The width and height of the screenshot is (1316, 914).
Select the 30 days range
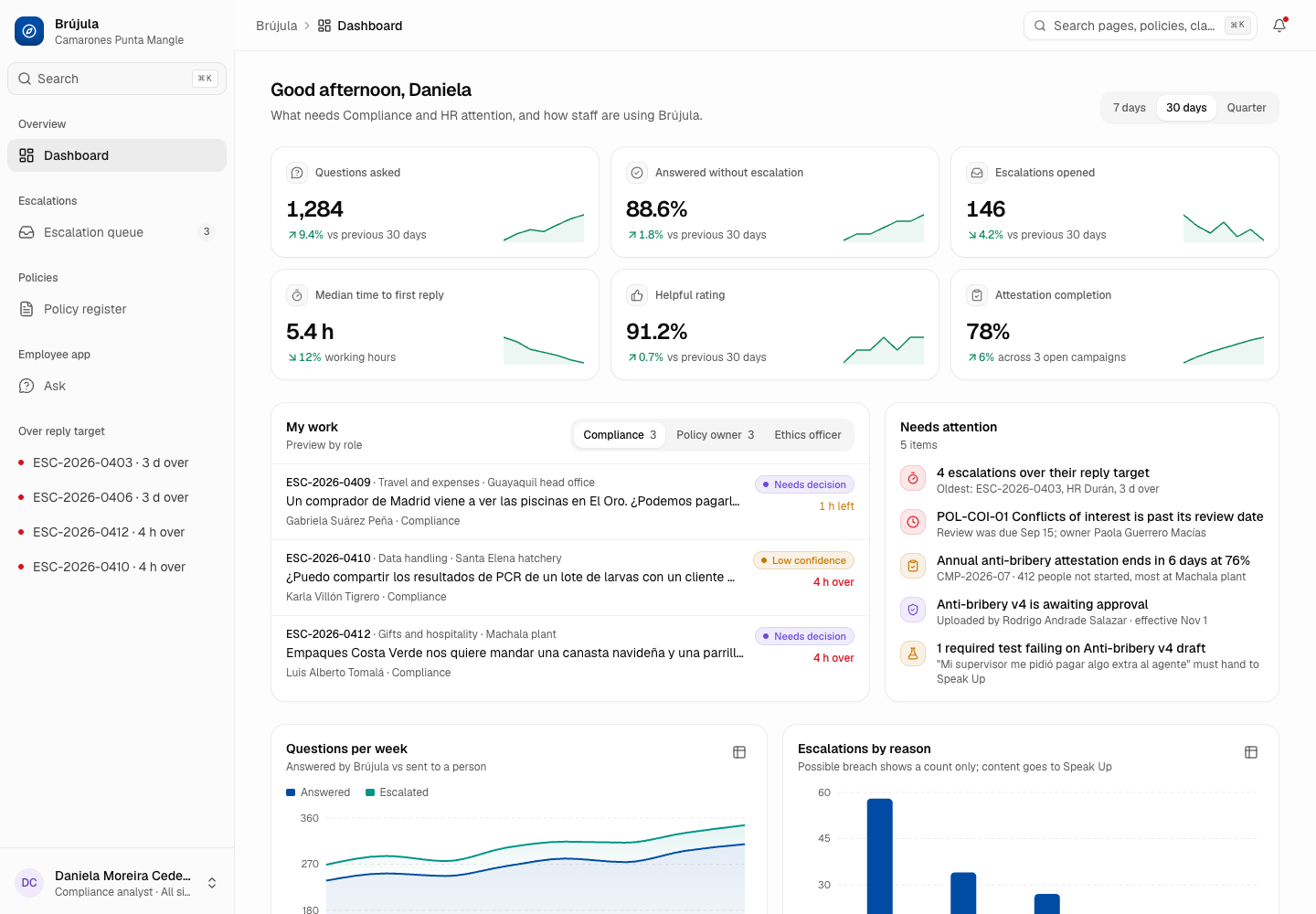(x=1186, y=108)
